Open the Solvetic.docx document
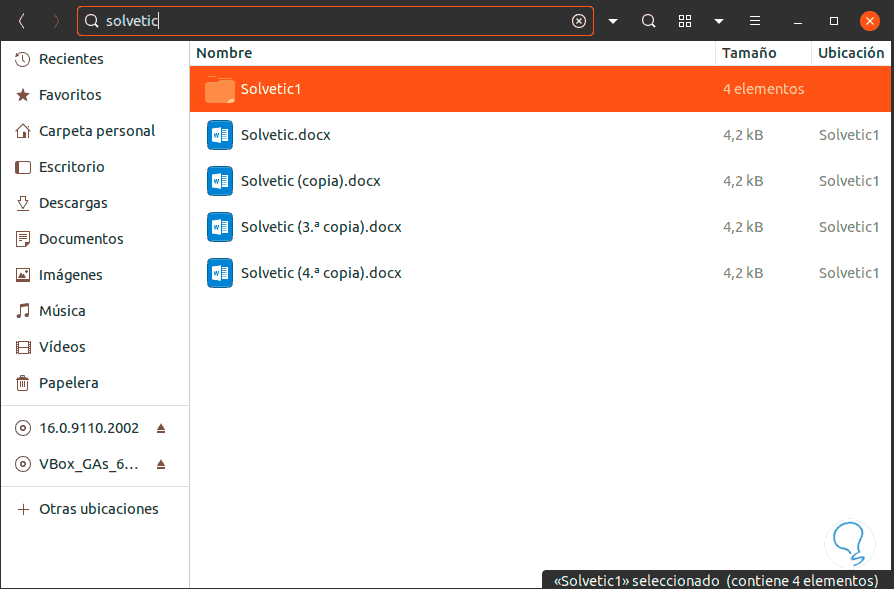 [x=286, y=135]
